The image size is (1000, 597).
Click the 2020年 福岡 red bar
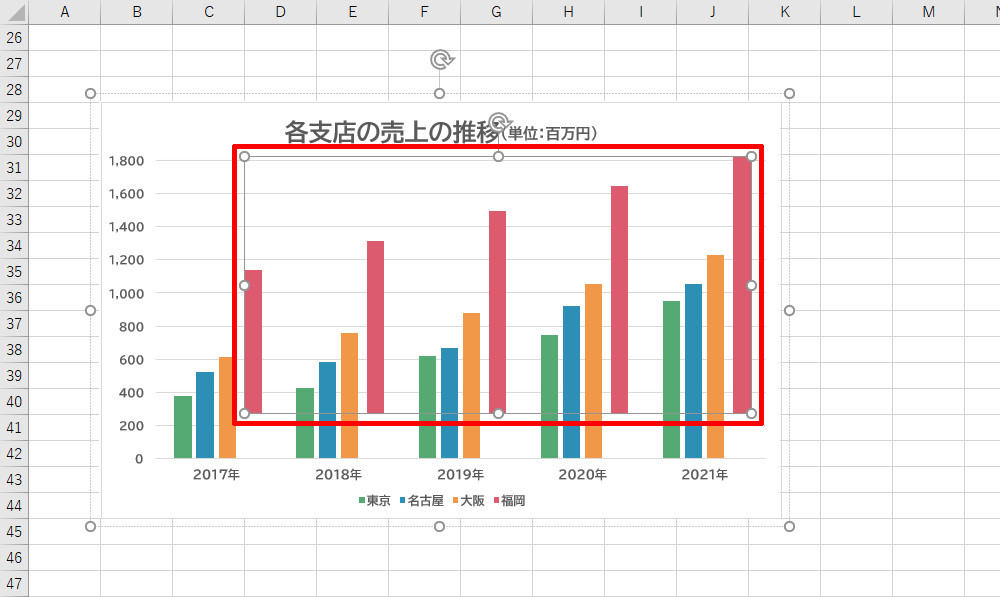[619, 300]
